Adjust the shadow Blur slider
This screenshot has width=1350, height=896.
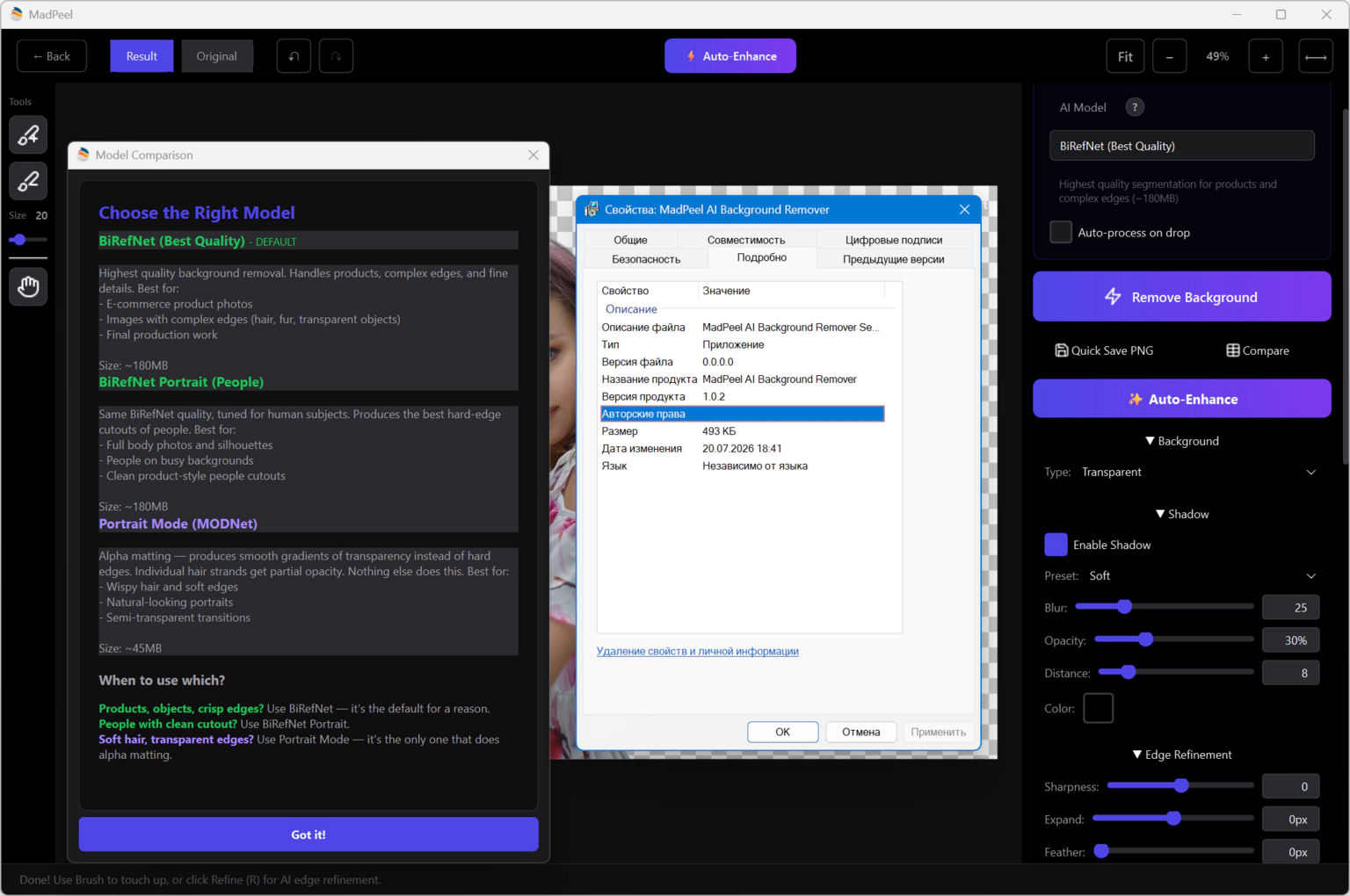[1165, 606]
